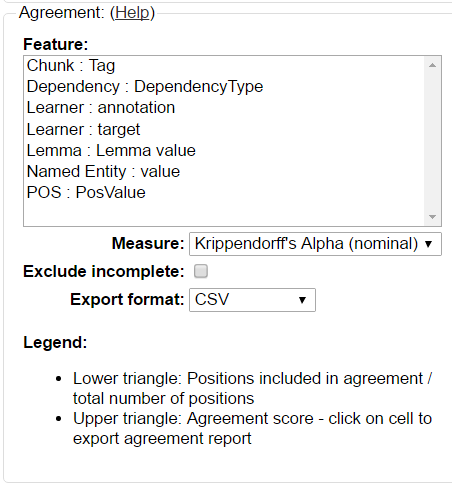Screen dimensions: 452x486
Task: Click feature list scrollbar down arrow
Action: (x=432, y=217)
